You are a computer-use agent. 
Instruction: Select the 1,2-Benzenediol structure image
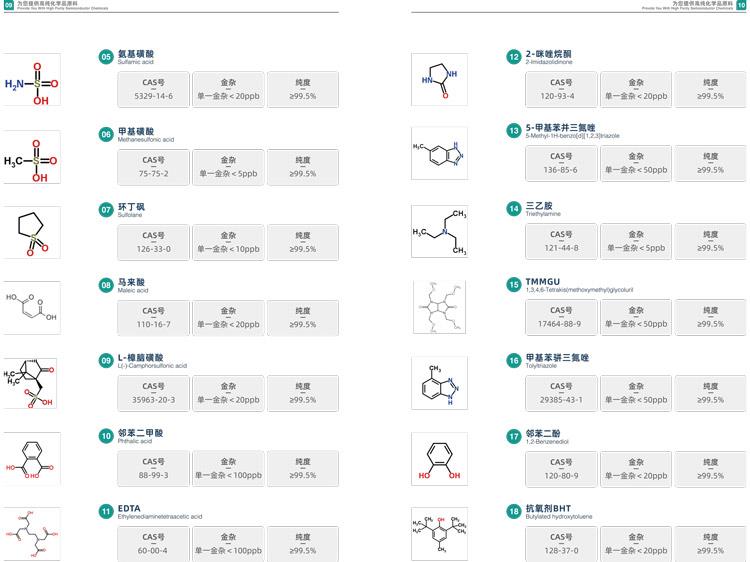(x=439, y=458)
